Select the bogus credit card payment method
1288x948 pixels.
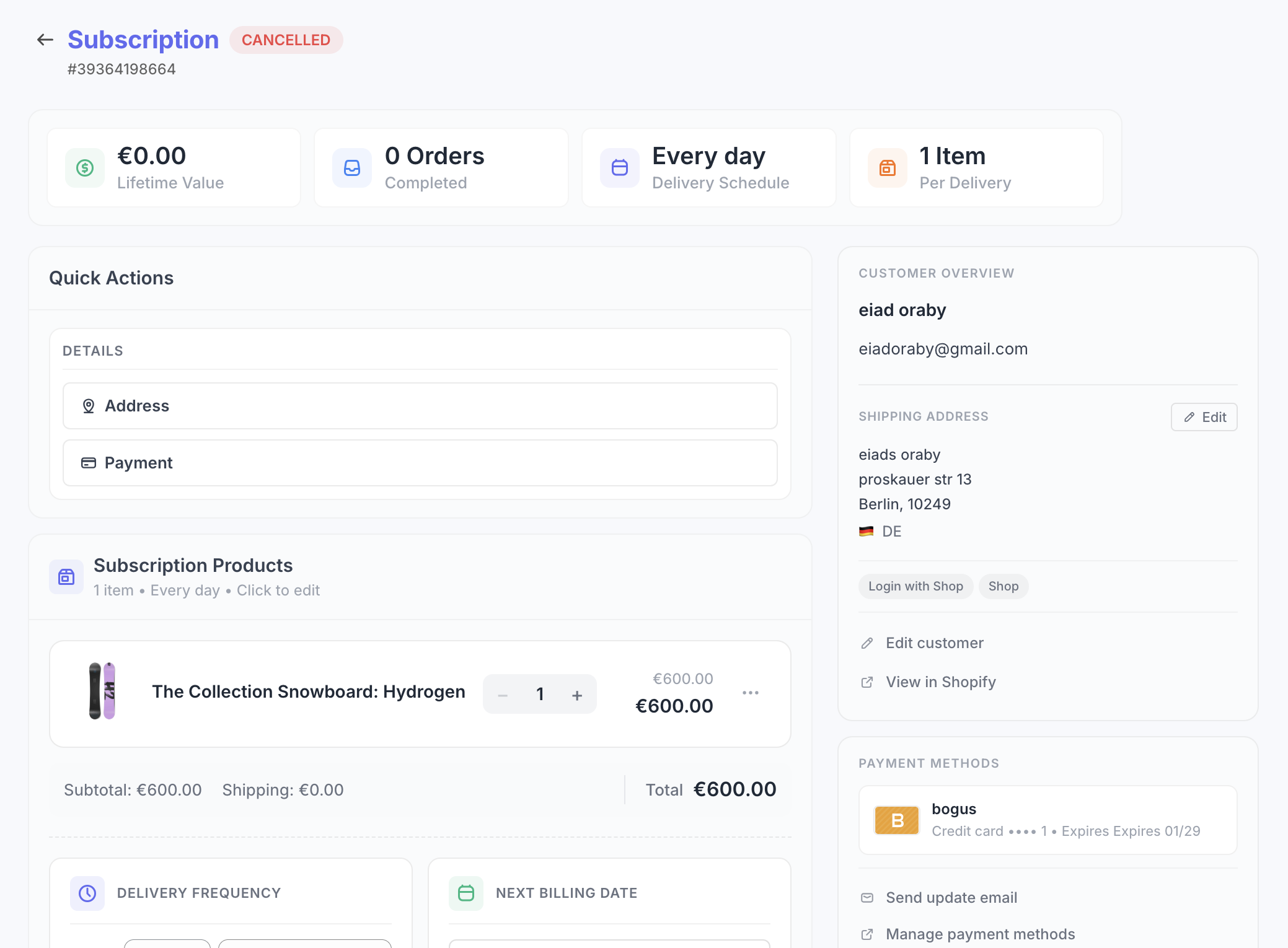click(1048, 820)
